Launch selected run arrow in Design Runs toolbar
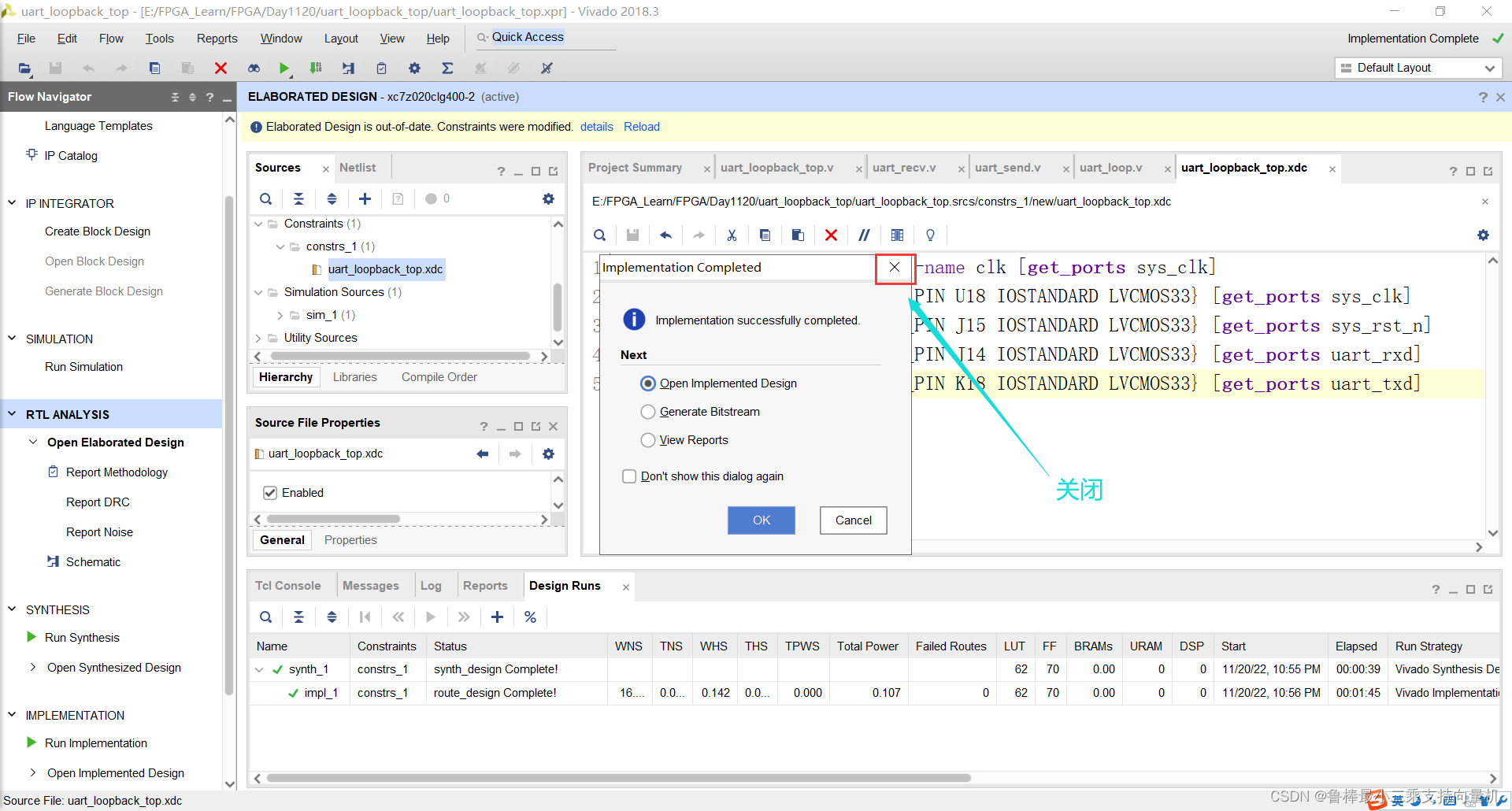 (431, 617)
